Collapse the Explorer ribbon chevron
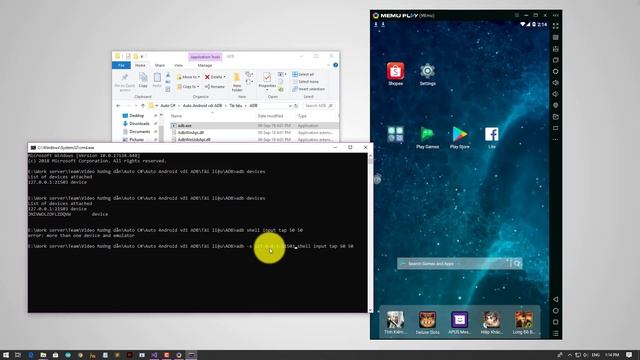Viewport: 640px width, 360px height. click(328, 65)
